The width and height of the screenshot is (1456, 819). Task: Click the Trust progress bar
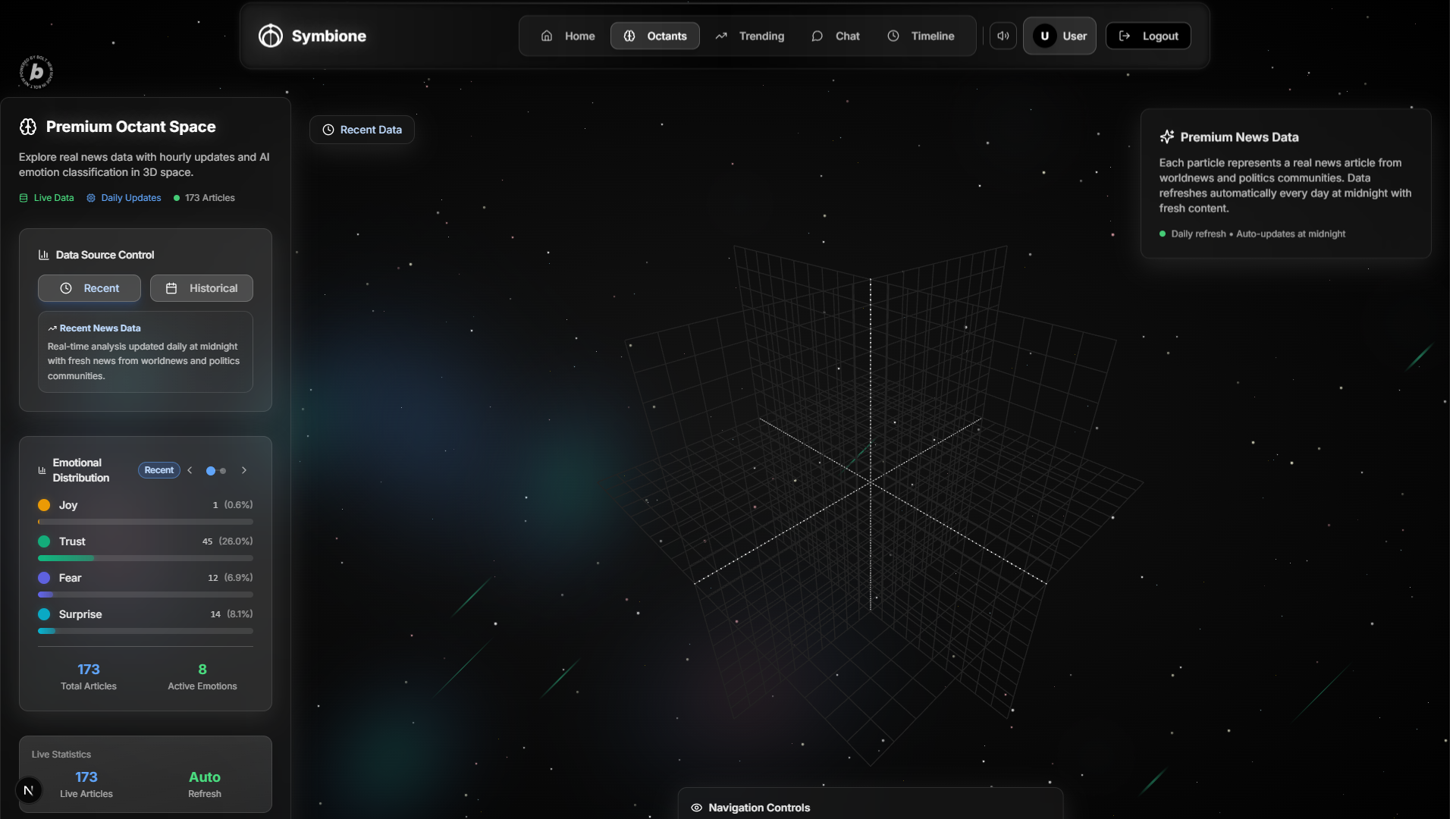pos(145,558)
